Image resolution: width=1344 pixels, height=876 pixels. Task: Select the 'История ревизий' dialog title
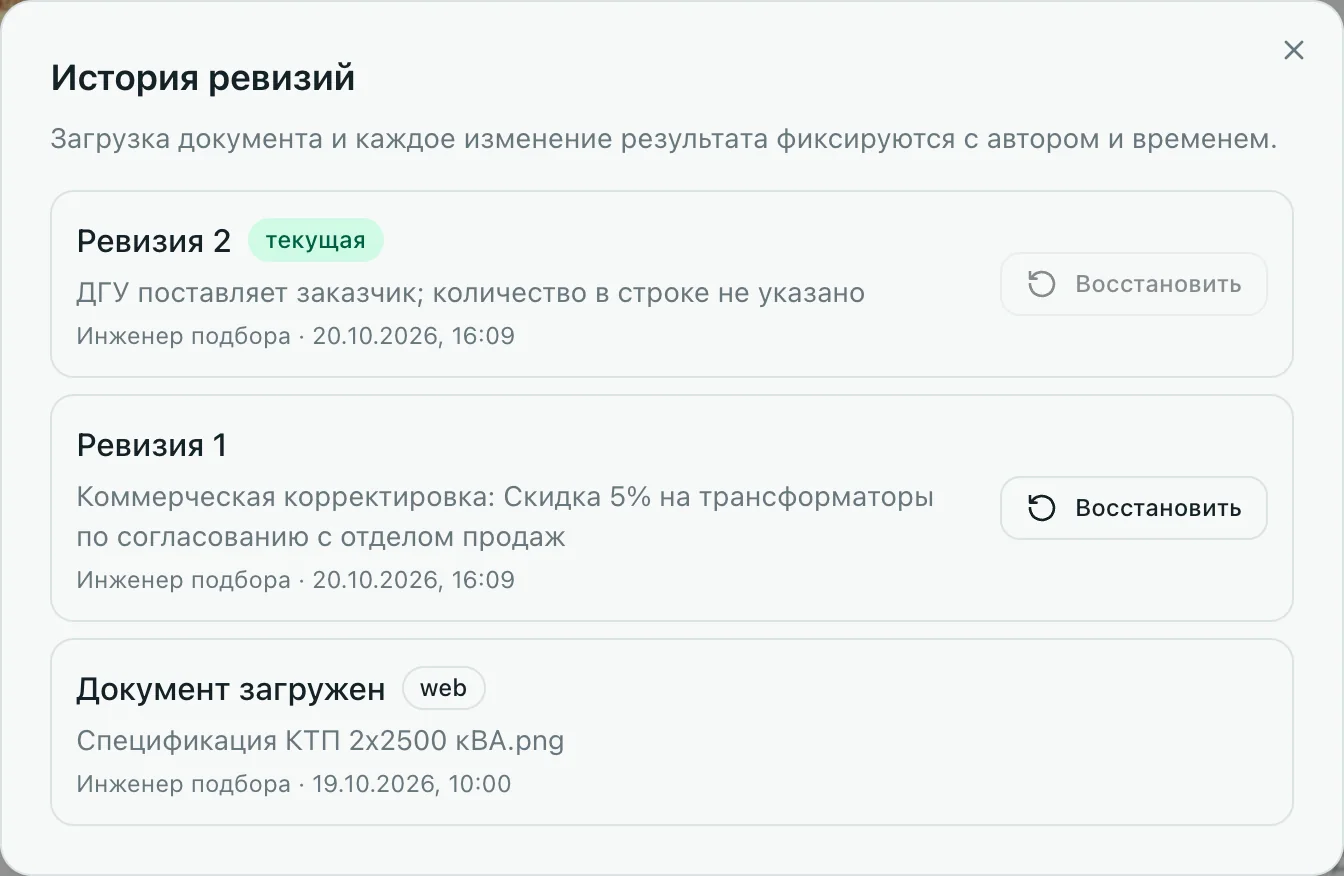pyautogui.click(x=203, y=78)
